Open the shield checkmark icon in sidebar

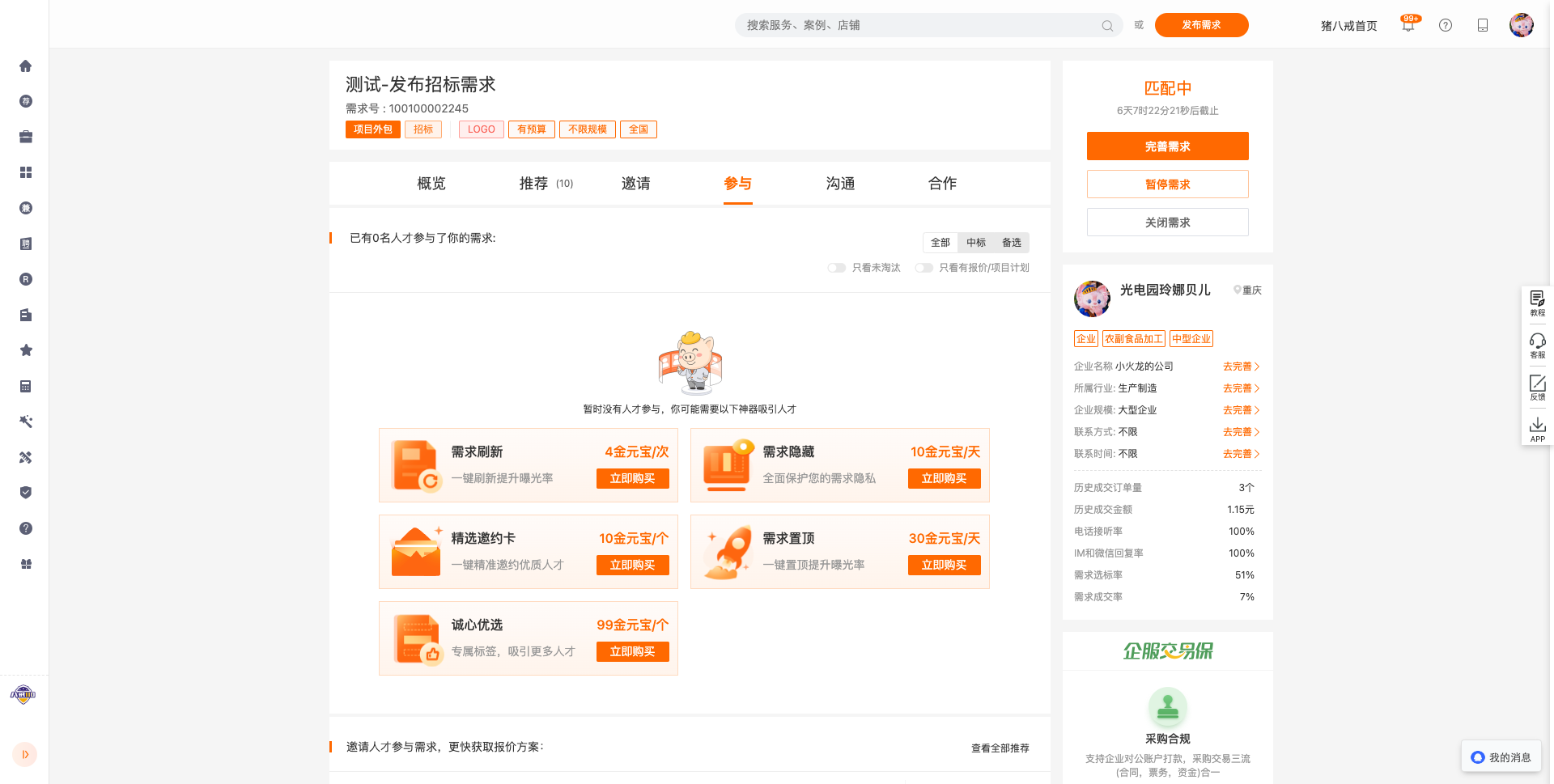[x=26, y=493]
